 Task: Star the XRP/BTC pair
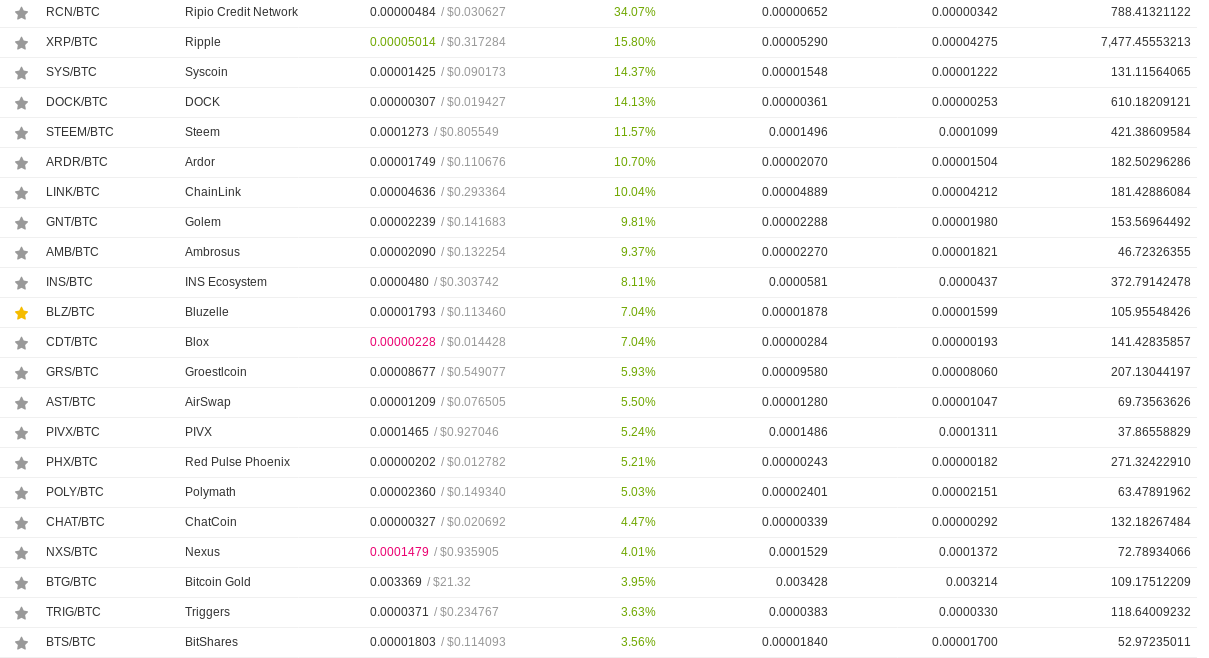coord(21,43)
